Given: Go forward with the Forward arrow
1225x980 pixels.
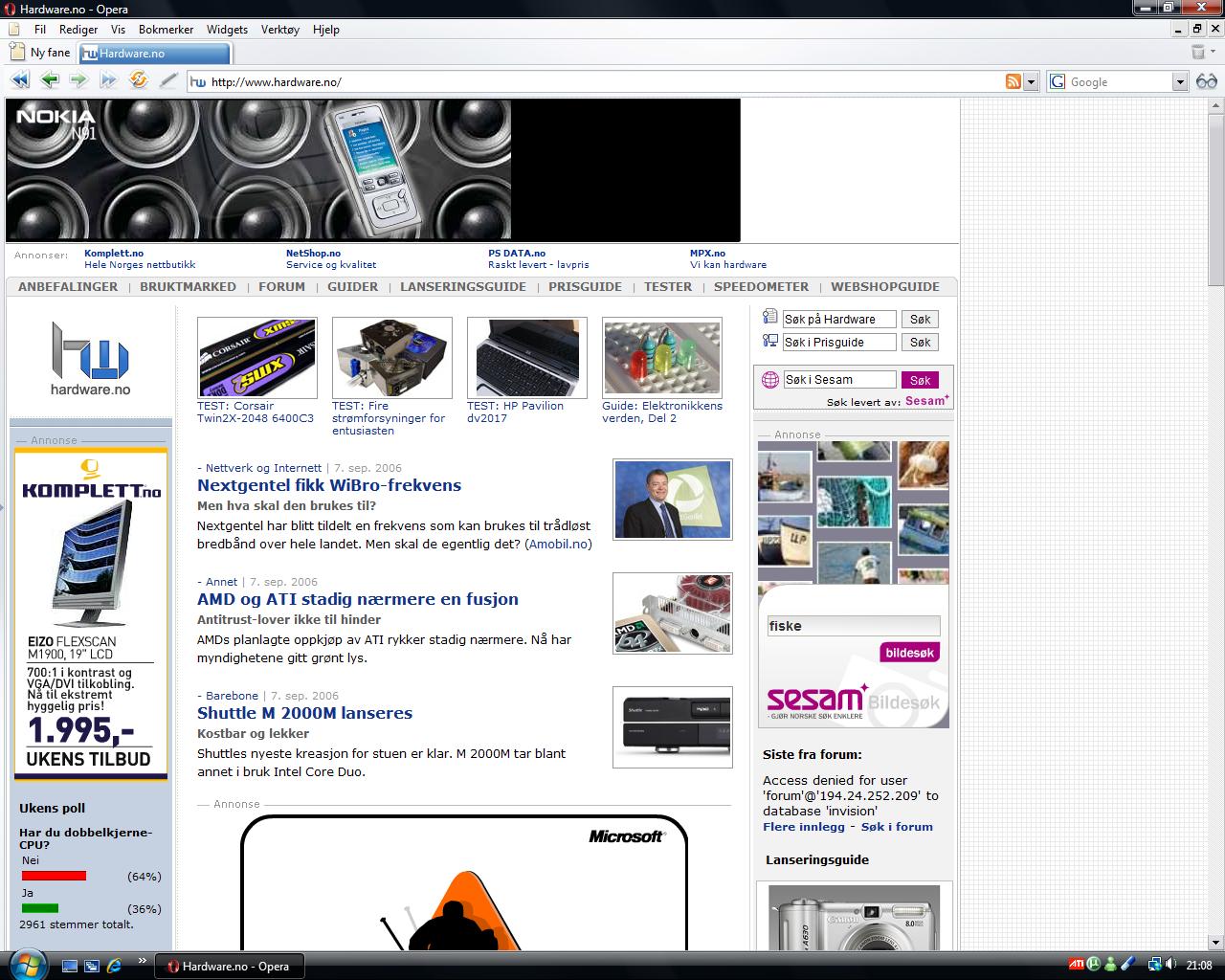Looking at the screenshot, I should coord(79,81).
